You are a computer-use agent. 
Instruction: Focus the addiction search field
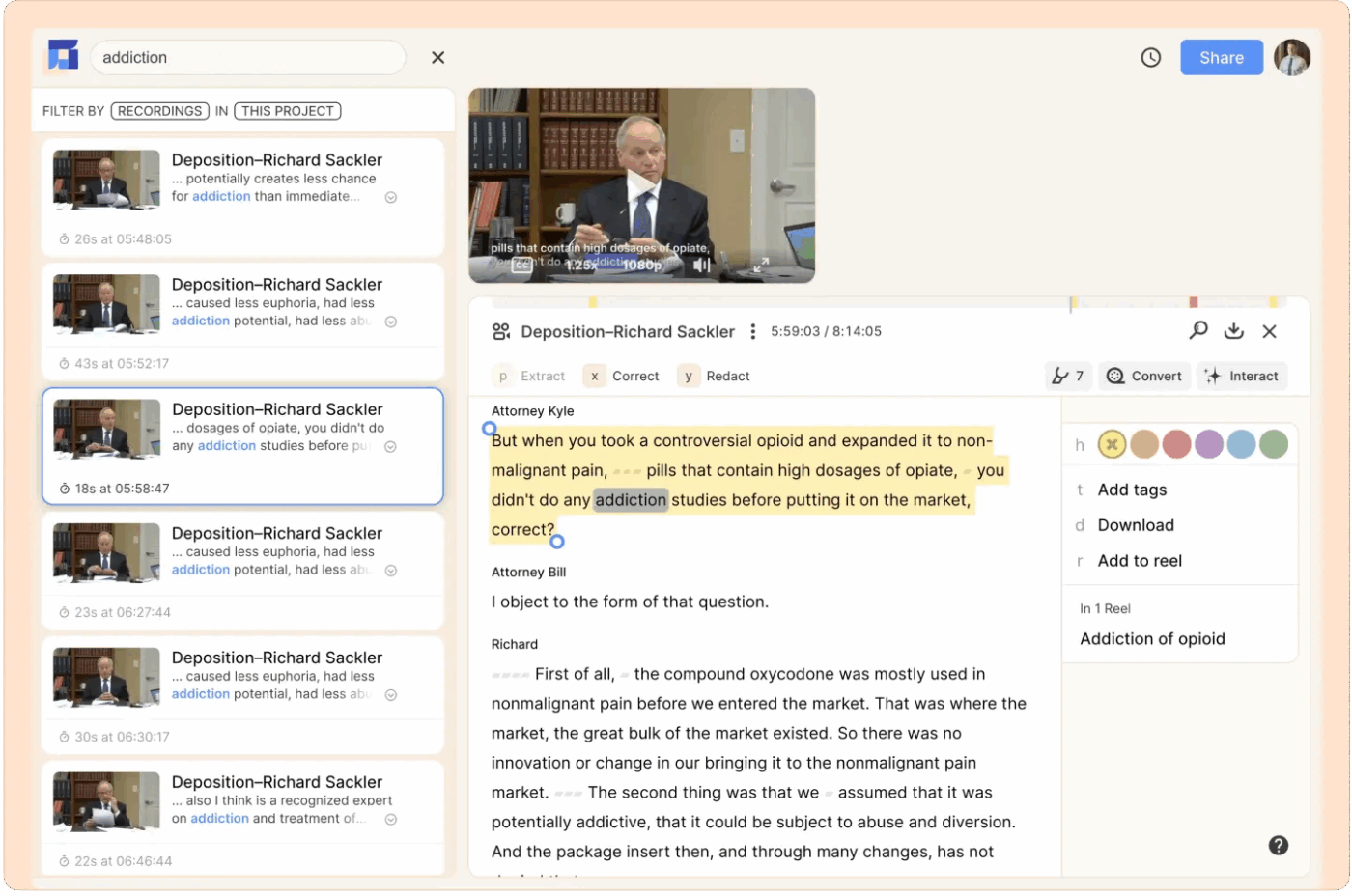click(x=248, y=58)
